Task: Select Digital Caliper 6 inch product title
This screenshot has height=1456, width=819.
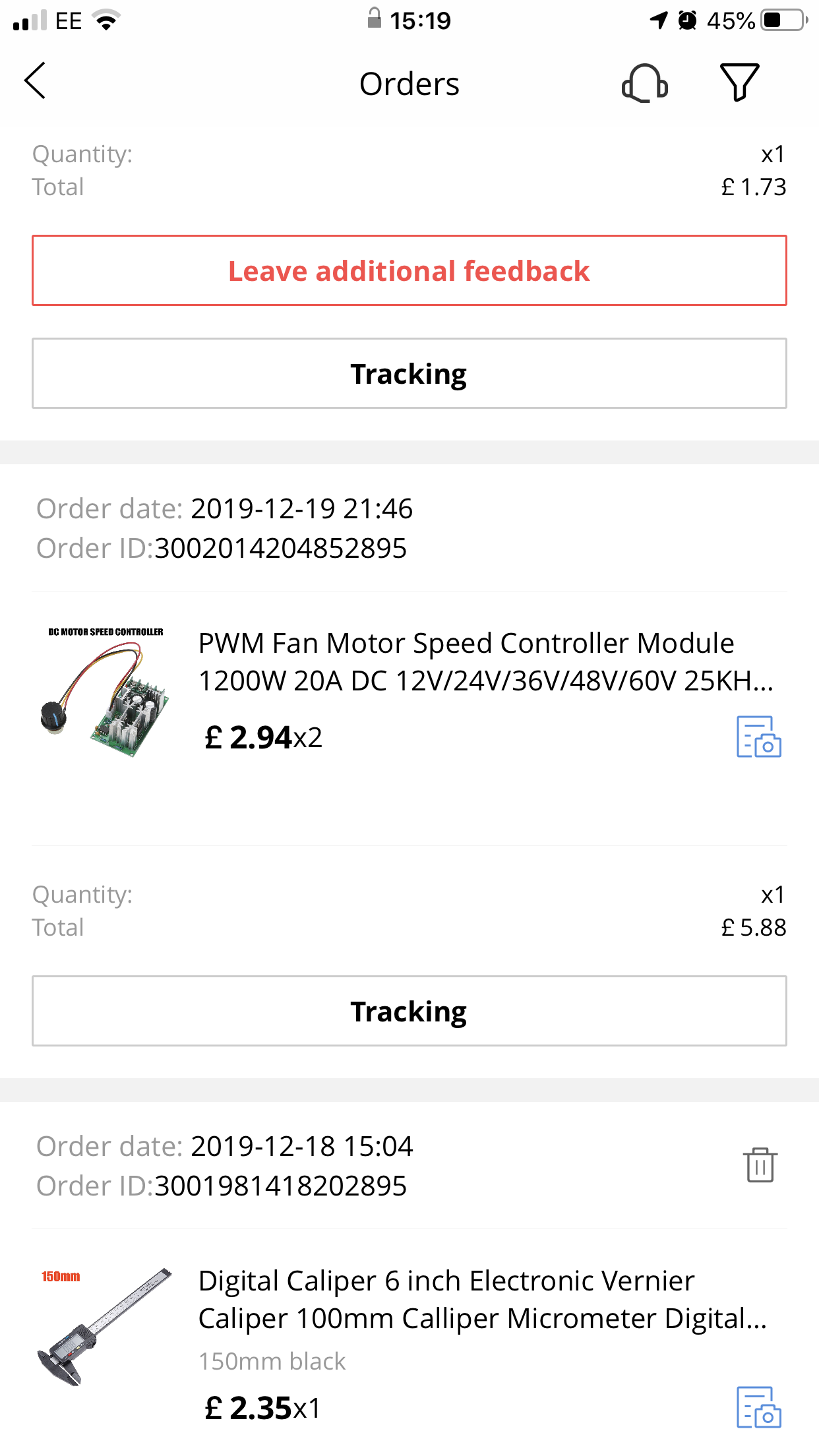Action: tap(483, 1299)
